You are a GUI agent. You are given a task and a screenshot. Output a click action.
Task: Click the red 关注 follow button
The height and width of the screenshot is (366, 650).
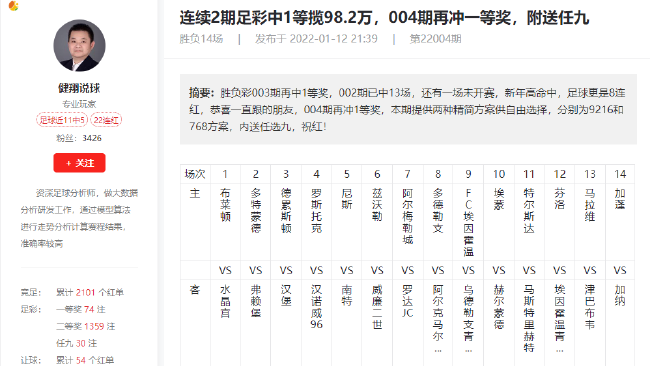pyautogui.click(x=79, y=163)
